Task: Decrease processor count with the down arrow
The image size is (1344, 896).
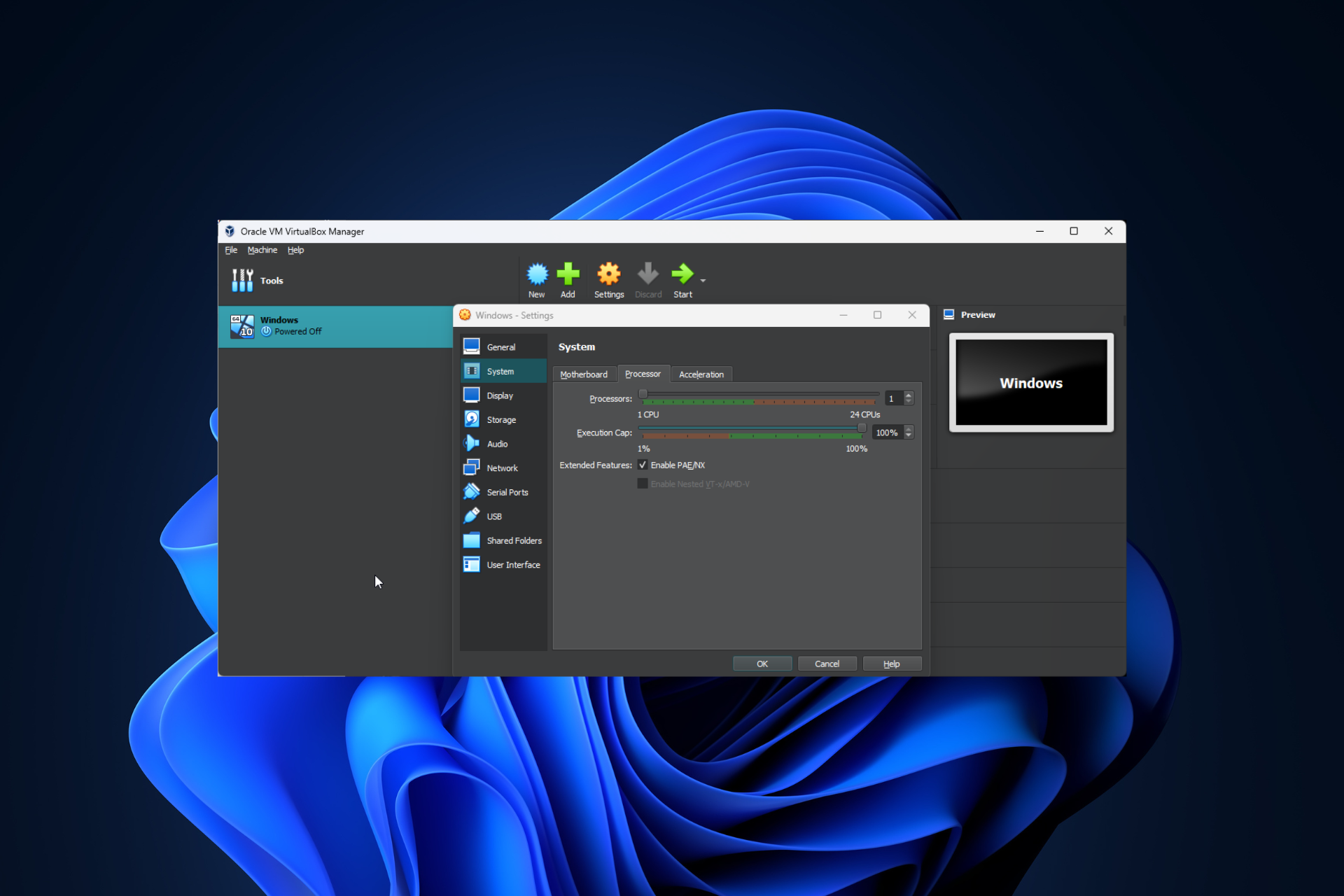Action: pos(909,401)
